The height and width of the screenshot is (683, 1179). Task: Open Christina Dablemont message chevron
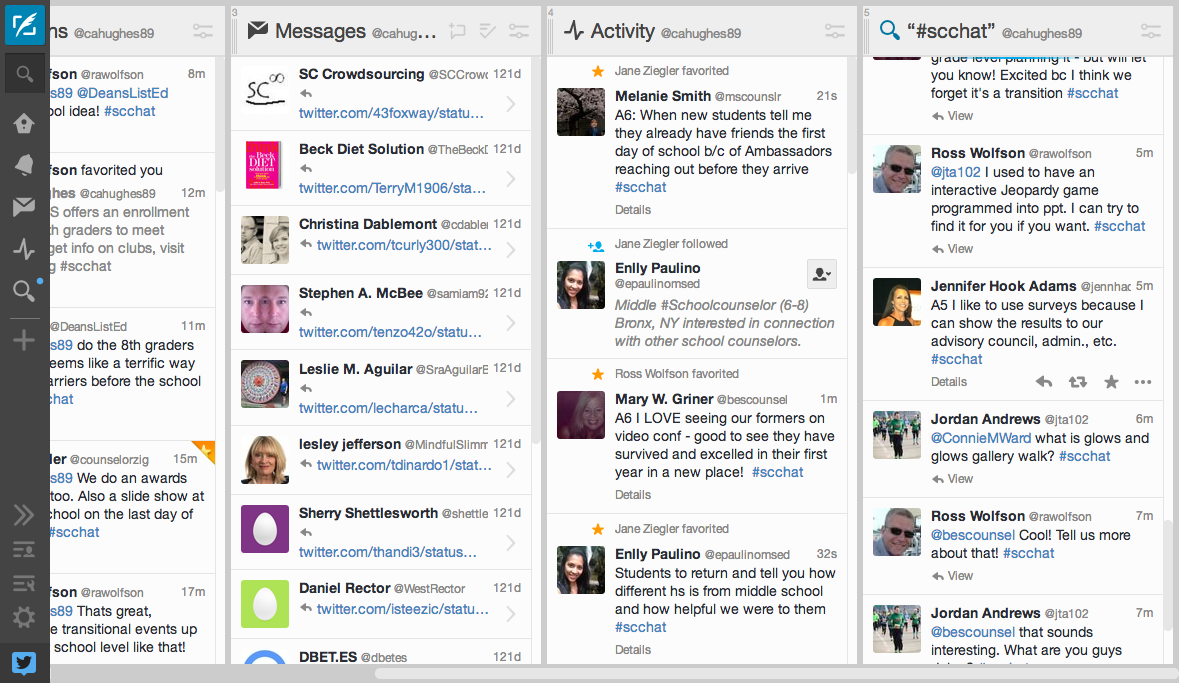coord(511,250)
